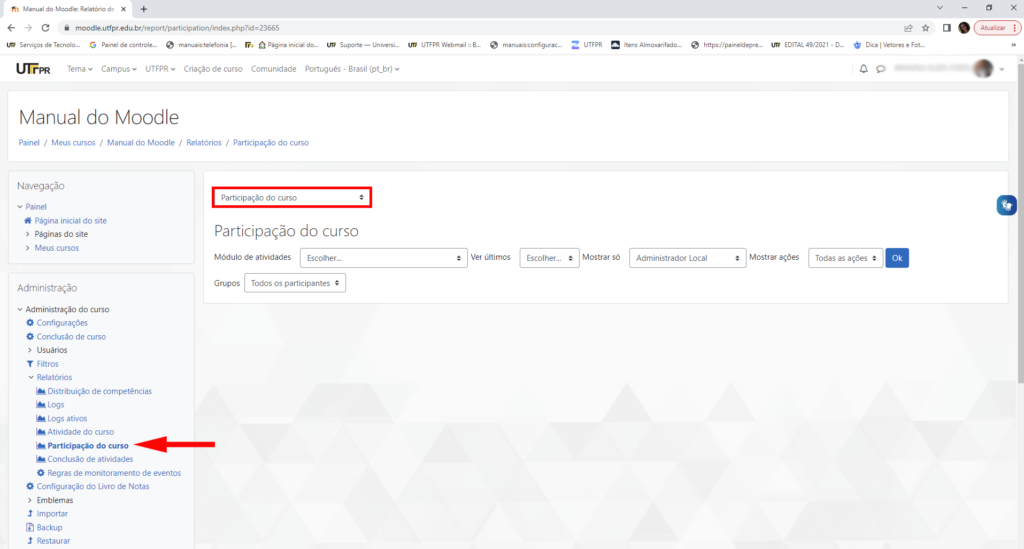The height and width of the screenshot is (549, 1024).
Task: Expand Meus cursos navigation node
Action: [27, 248]
